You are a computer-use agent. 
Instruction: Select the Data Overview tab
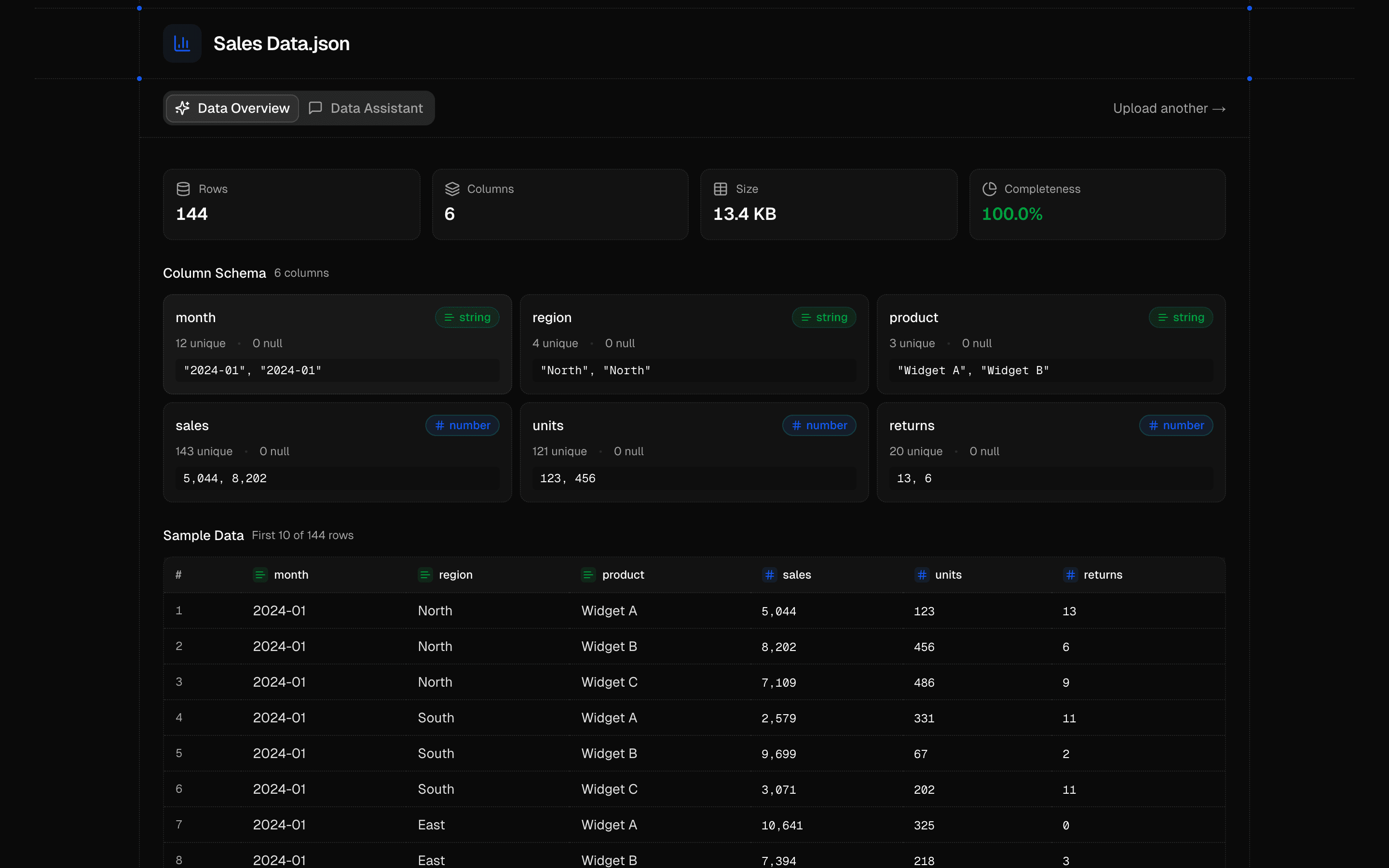232,108
